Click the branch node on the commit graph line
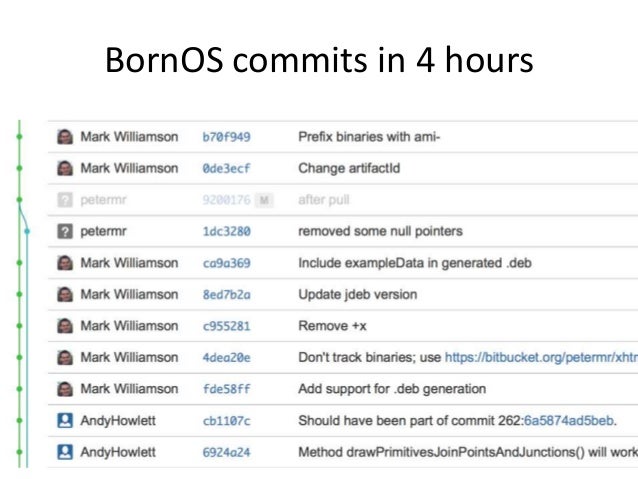This screenshot has width=638, height=479. click(x=27, y=231)
